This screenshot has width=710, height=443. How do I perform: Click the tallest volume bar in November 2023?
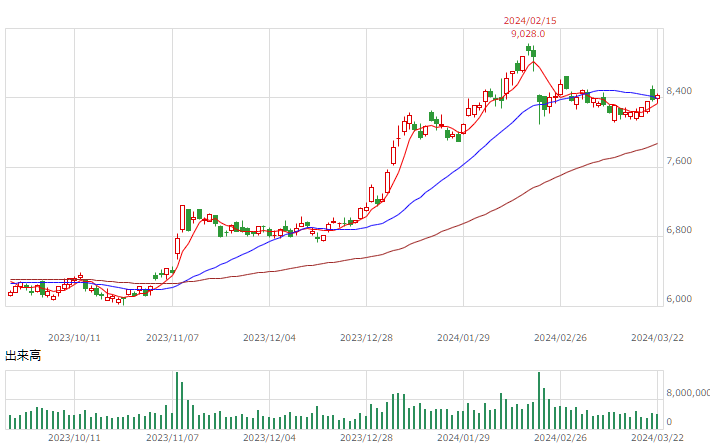pyautogui.click(x=177, y=400)
